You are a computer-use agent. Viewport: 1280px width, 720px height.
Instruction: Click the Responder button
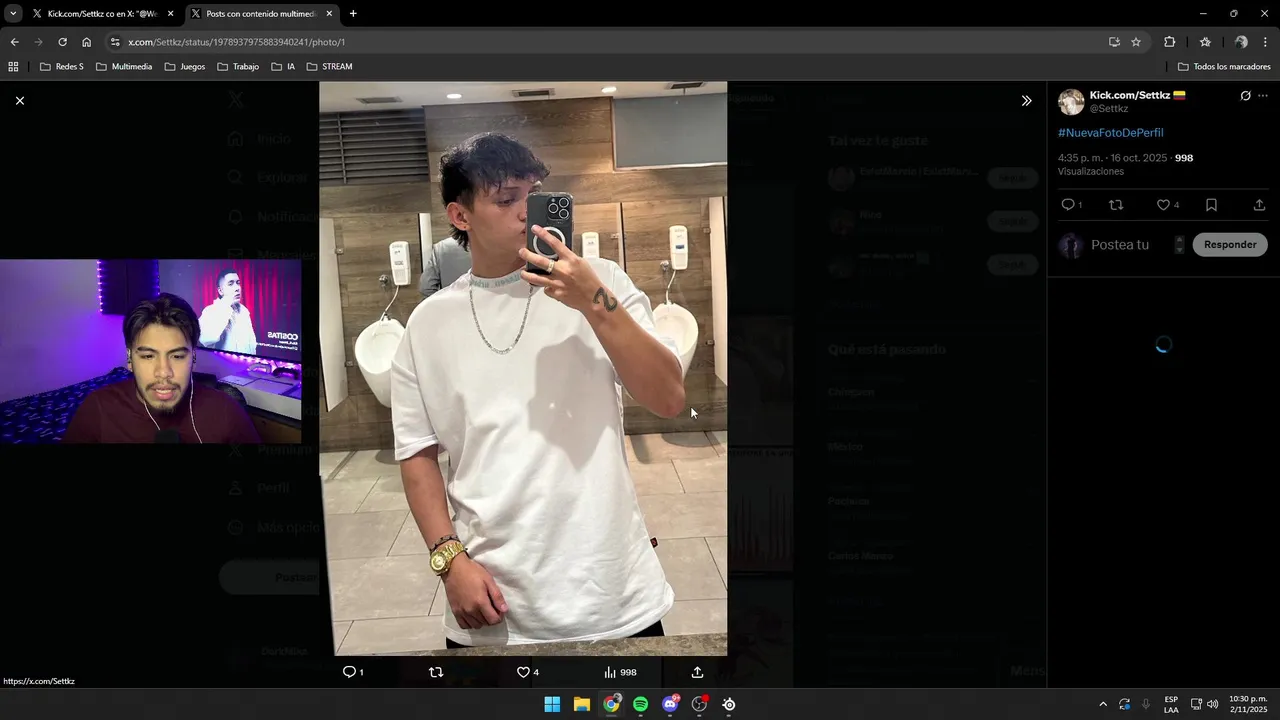(x=1230, y=245)
